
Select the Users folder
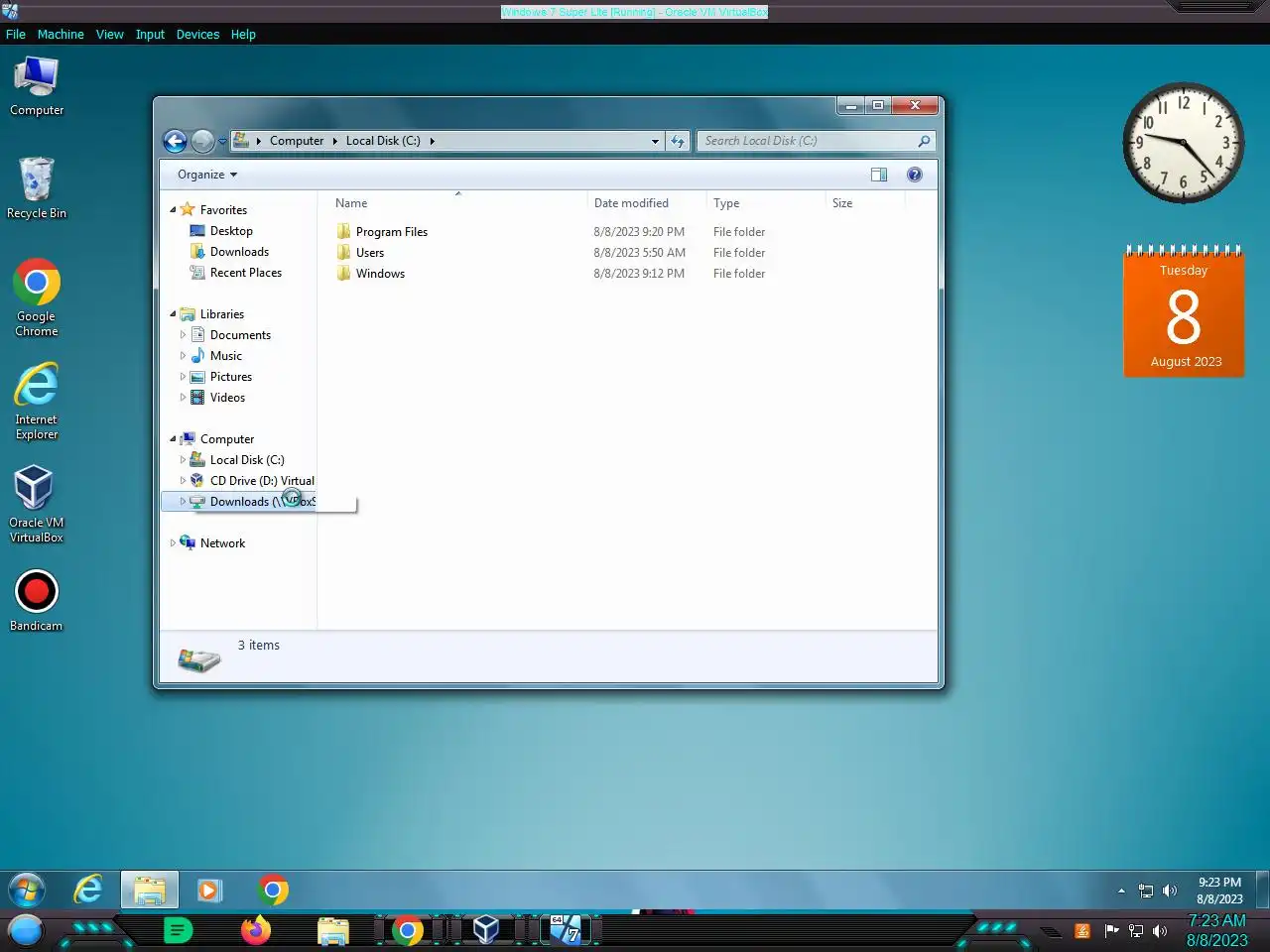[369, 253]
